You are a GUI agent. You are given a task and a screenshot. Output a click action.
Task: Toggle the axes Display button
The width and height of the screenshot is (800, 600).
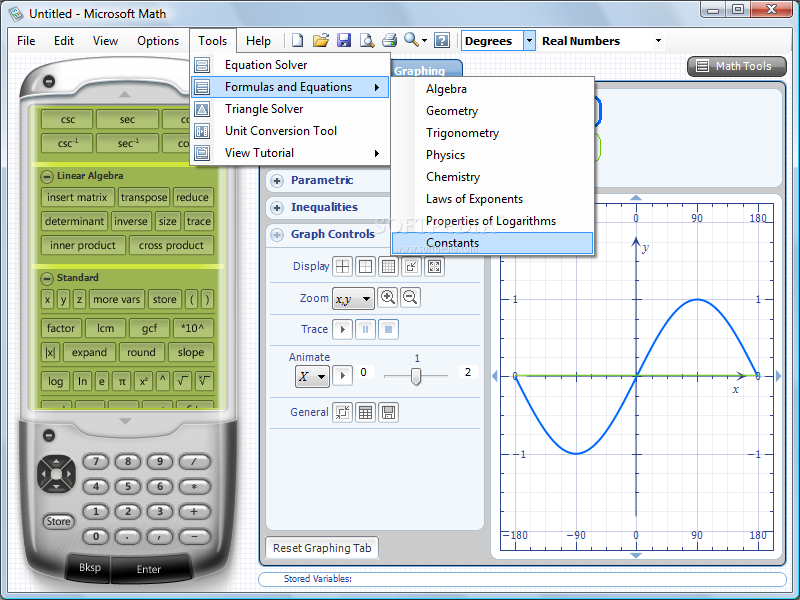(342, 266)
